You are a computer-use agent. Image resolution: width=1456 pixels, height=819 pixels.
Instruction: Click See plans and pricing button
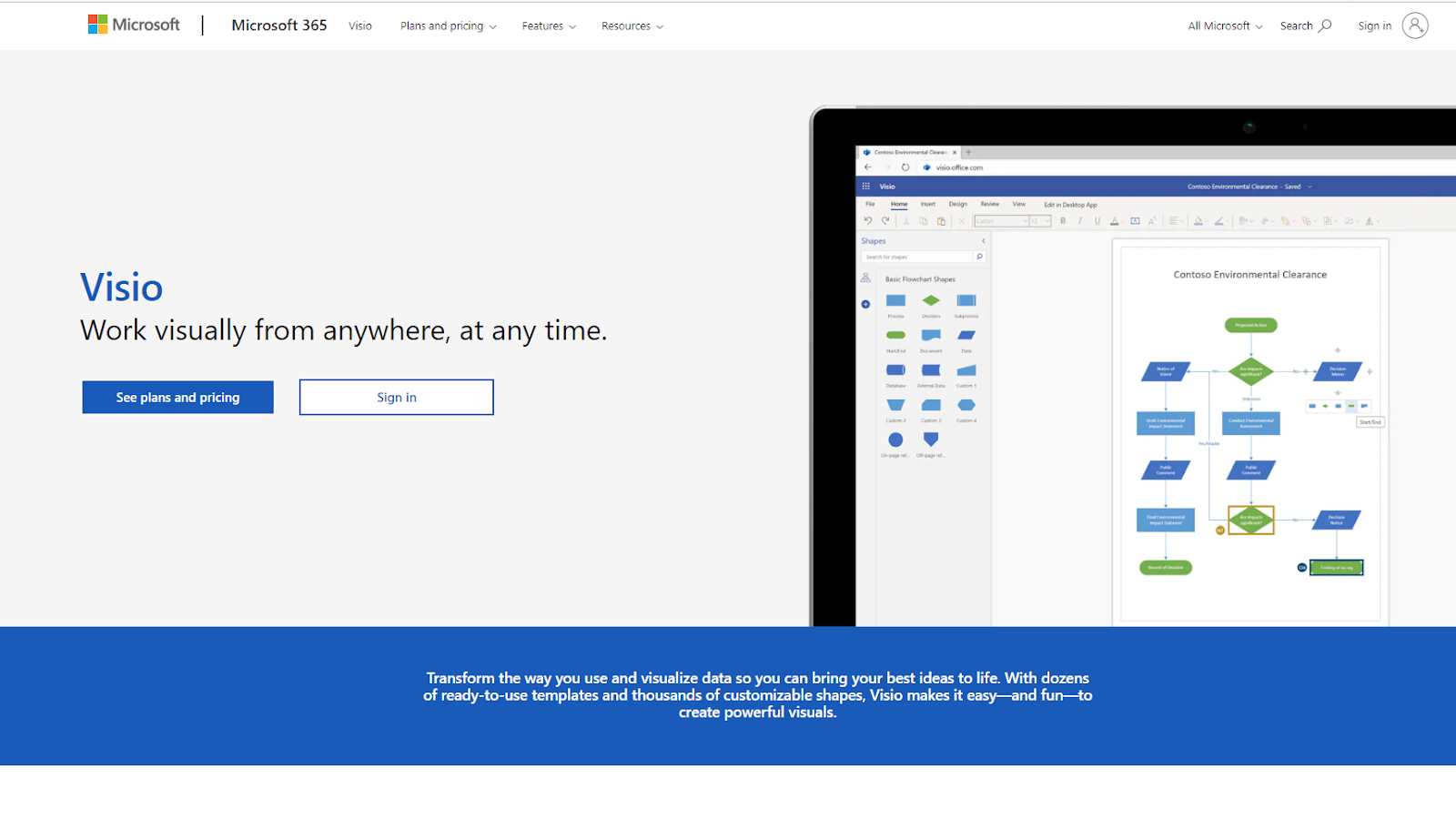point(177,398)
